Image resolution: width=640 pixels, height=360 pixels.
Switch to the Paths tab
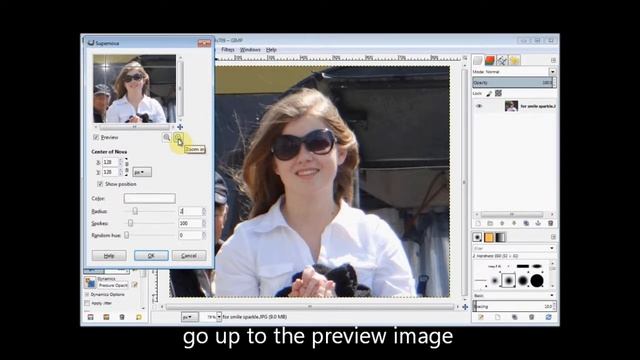(x=502, y=60)
